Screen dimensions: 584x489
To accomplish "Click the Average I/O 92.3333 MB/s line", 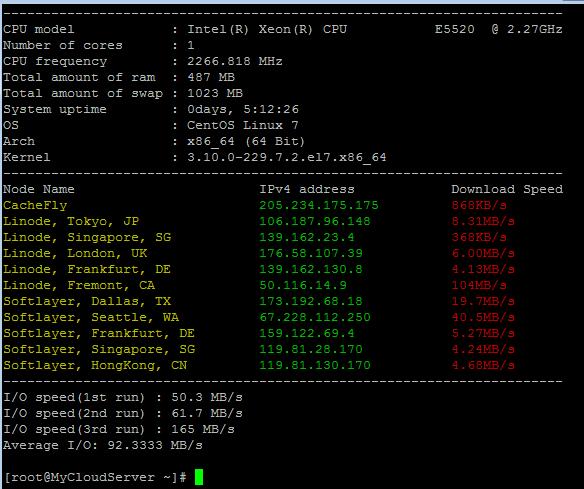I will [x=103, y=445].
